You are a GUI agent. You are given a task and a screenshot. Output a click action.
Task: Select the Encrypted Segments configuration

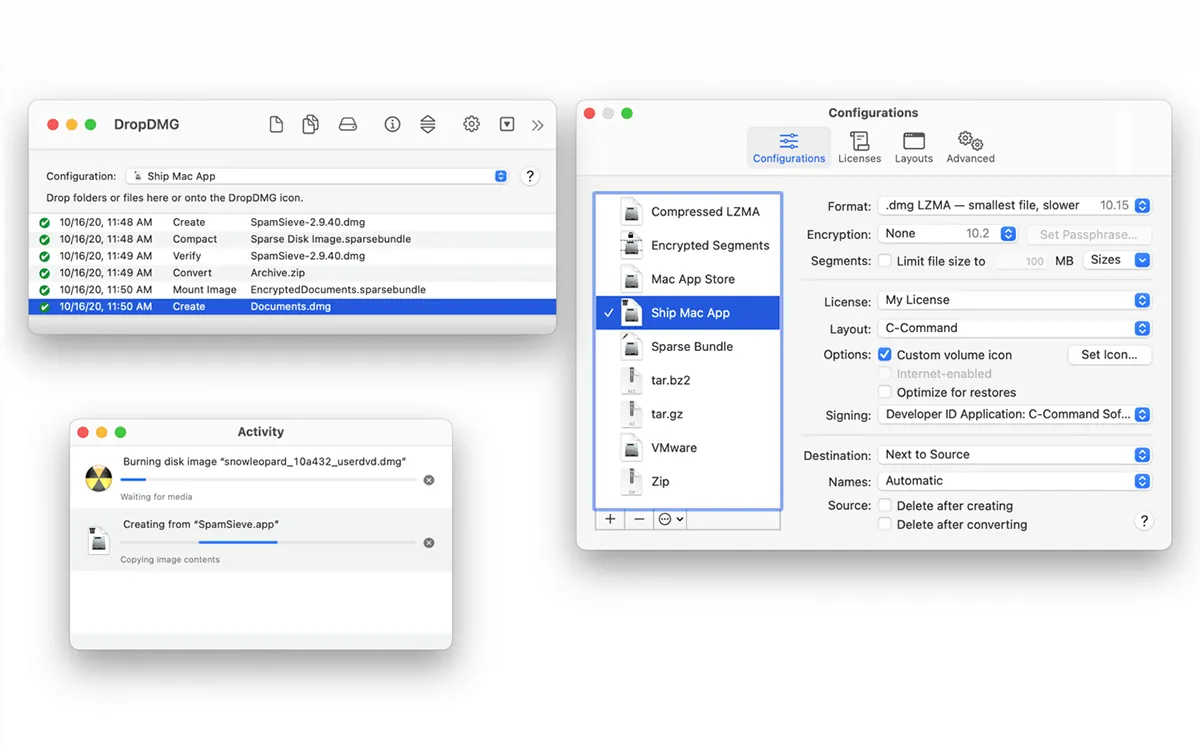(x=709, y=246)
